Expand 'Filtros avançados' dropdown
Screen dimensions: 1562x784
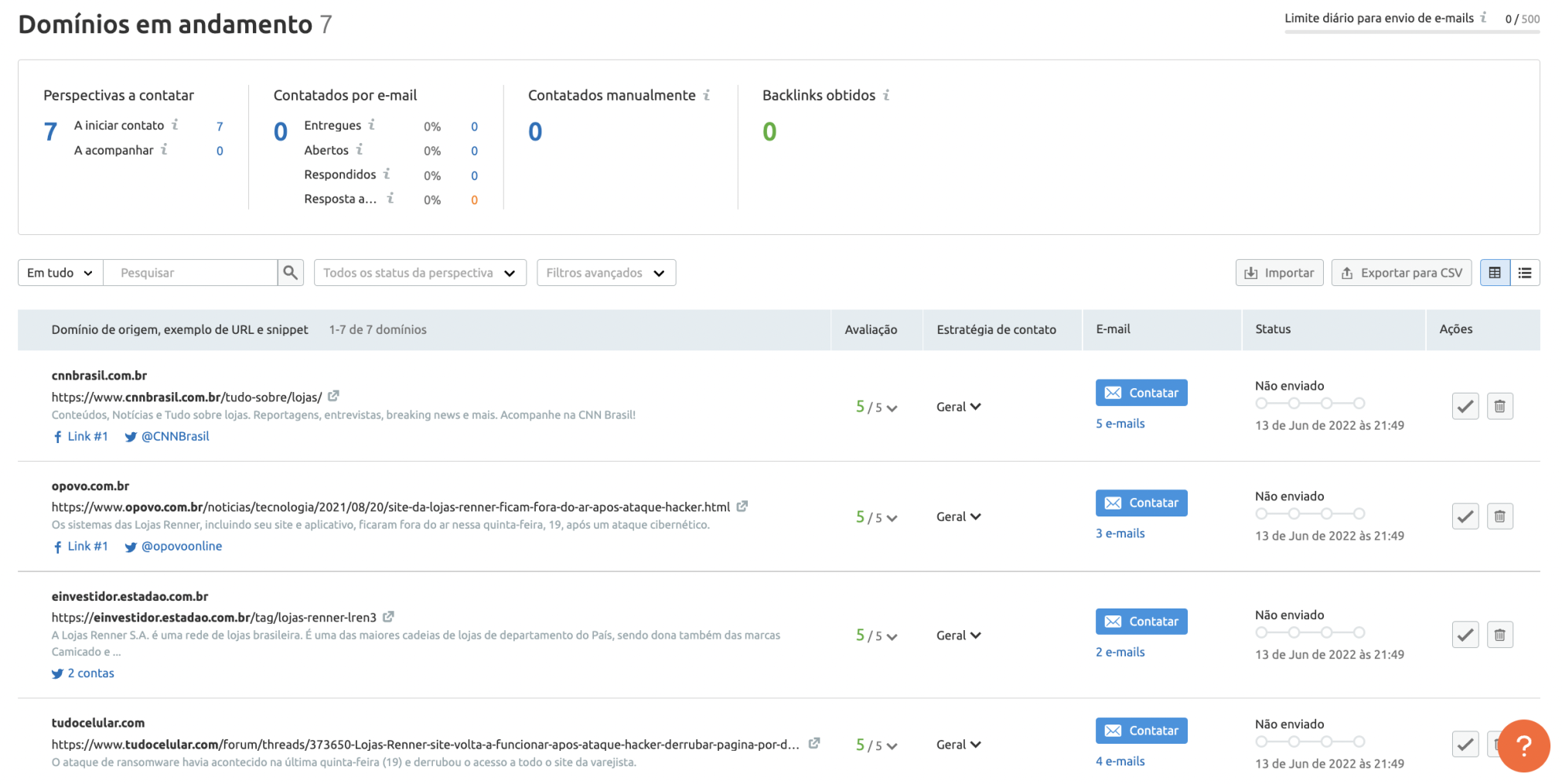tap(606, 272)
